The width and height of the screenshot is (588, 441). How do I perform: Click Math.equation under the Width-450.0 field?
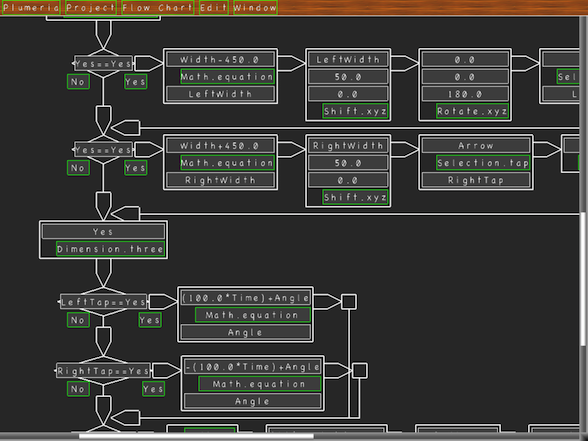point(227,76)
